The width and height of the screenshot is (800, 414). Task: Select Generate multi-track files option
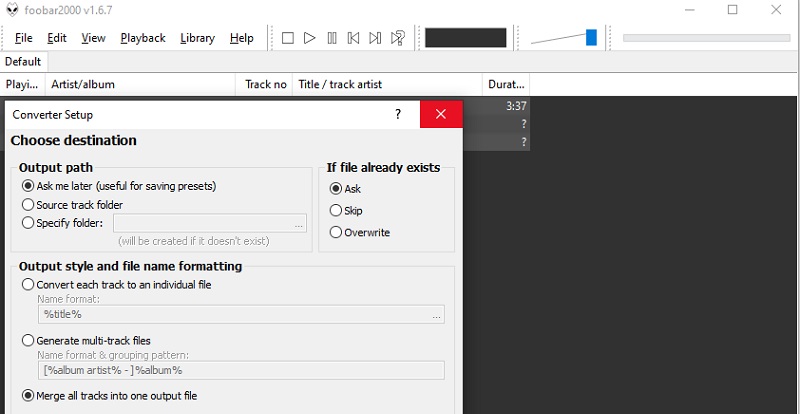tap(27, 340)
